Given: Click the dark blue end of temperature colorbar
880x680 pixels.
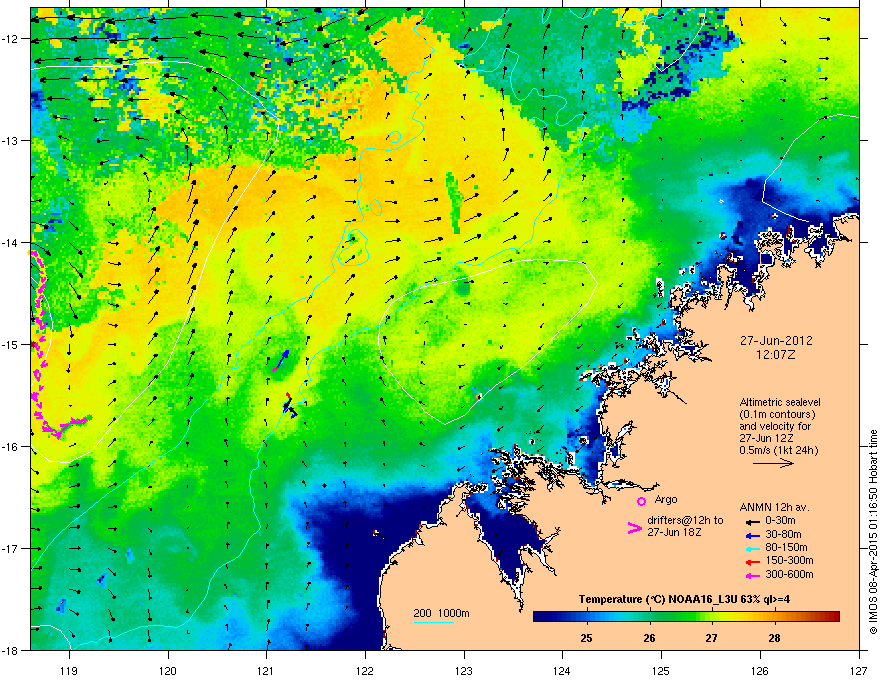Looking at the screenshot, I should click(x=538, y=617).
